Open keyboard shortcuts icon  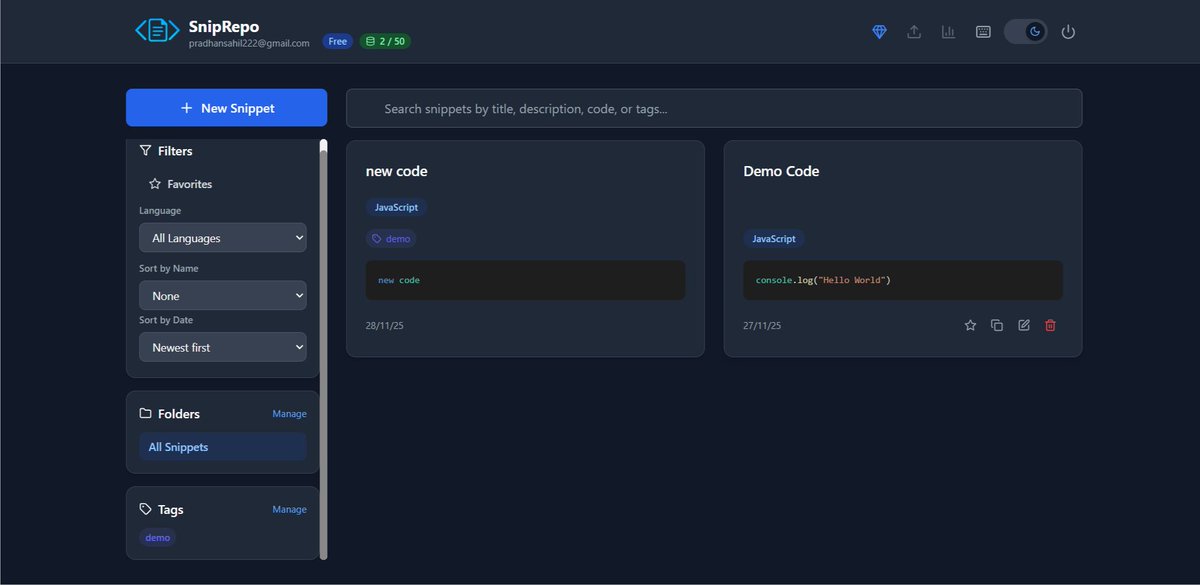[983, 32]
